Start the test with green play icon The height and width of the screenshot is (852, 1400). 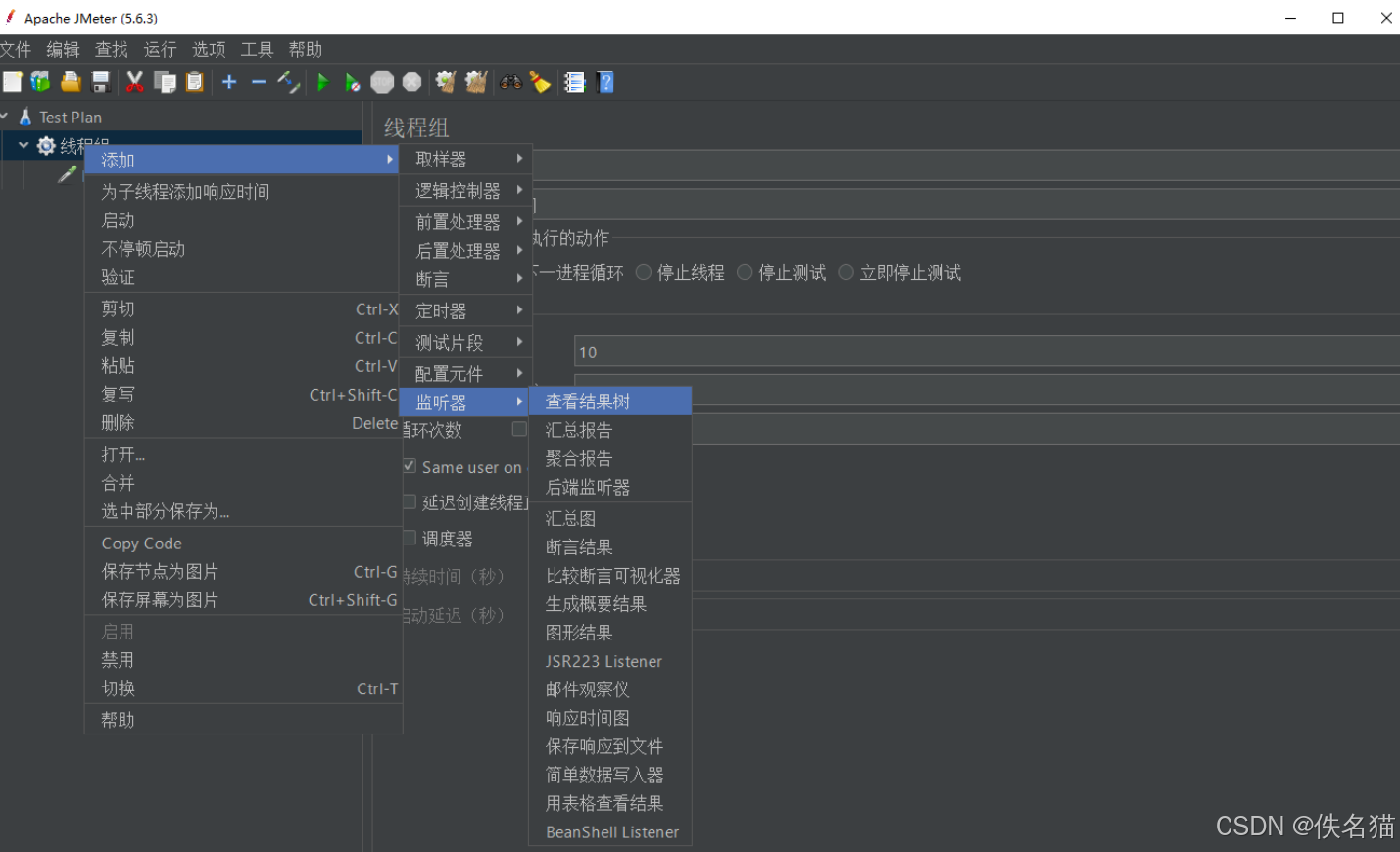pos(322,82)
